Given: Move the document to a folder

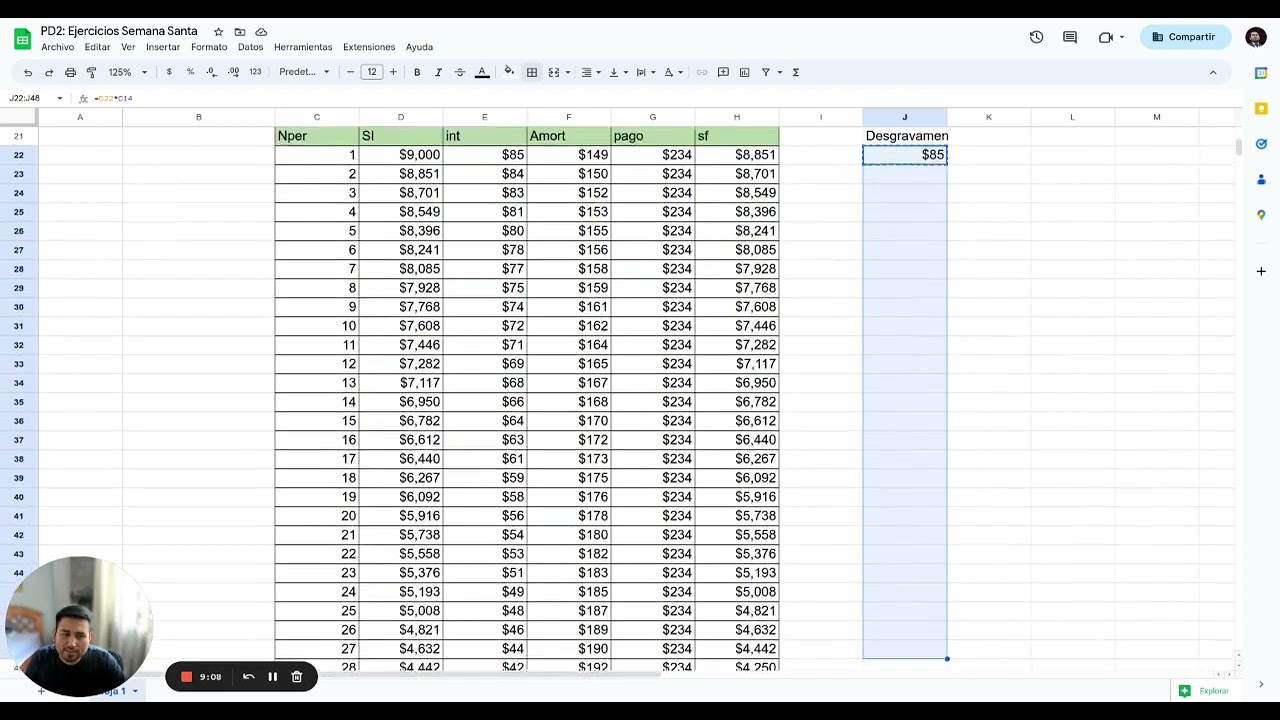Looking at the screenshot, I should pyautogui.click(x=240, y=32).
